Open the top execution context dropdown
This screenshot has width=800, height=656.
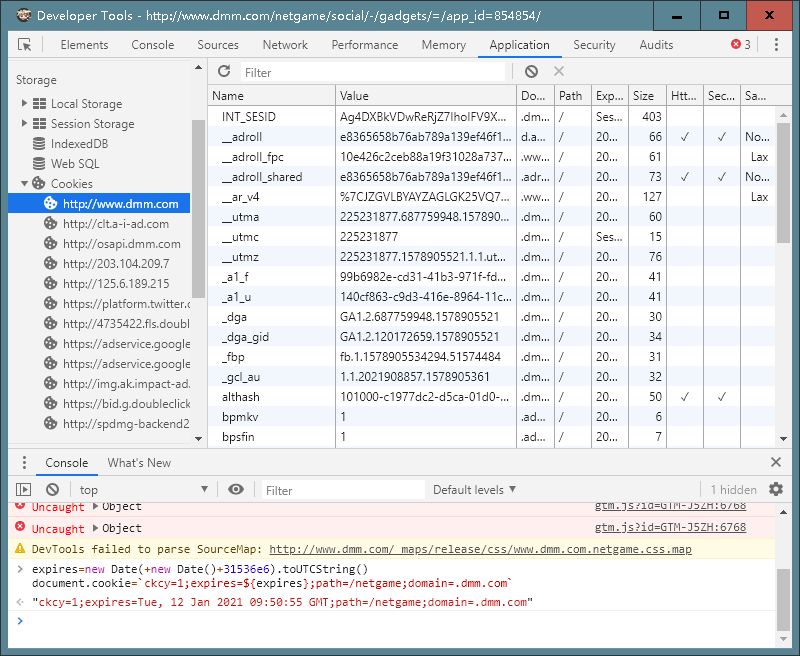pos(144,490)
